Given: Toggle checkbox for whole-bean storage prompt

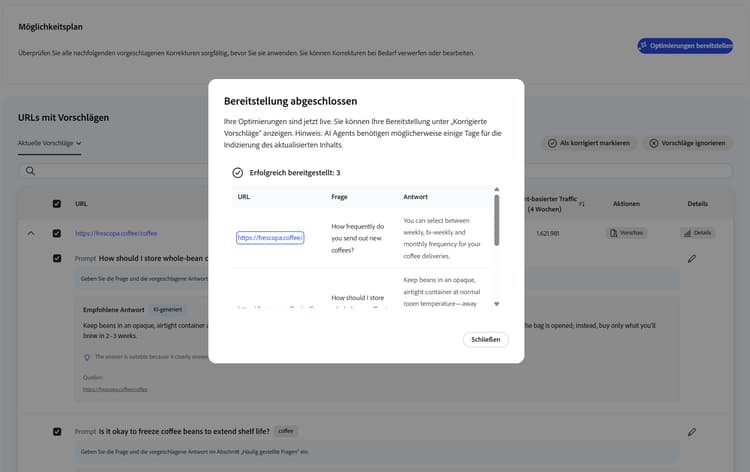Looking at the screenshot, I should pos(57,258).
